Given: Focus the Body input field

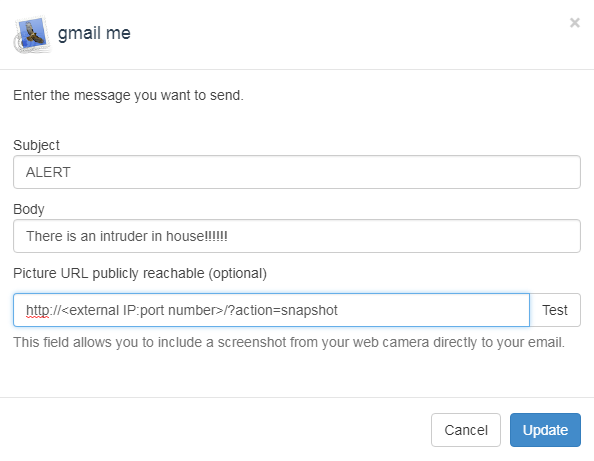Looking at the screenshot, I should pos(297,236).
